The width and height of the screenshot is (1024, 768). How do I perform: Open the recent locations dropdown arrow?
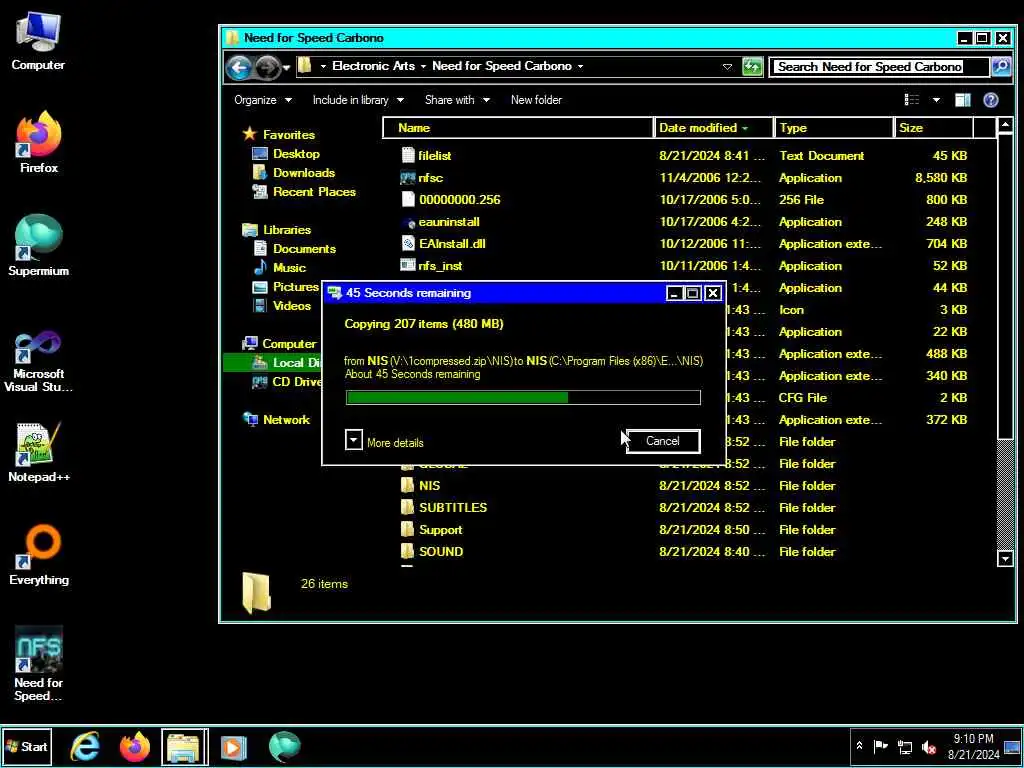[286, 67]
